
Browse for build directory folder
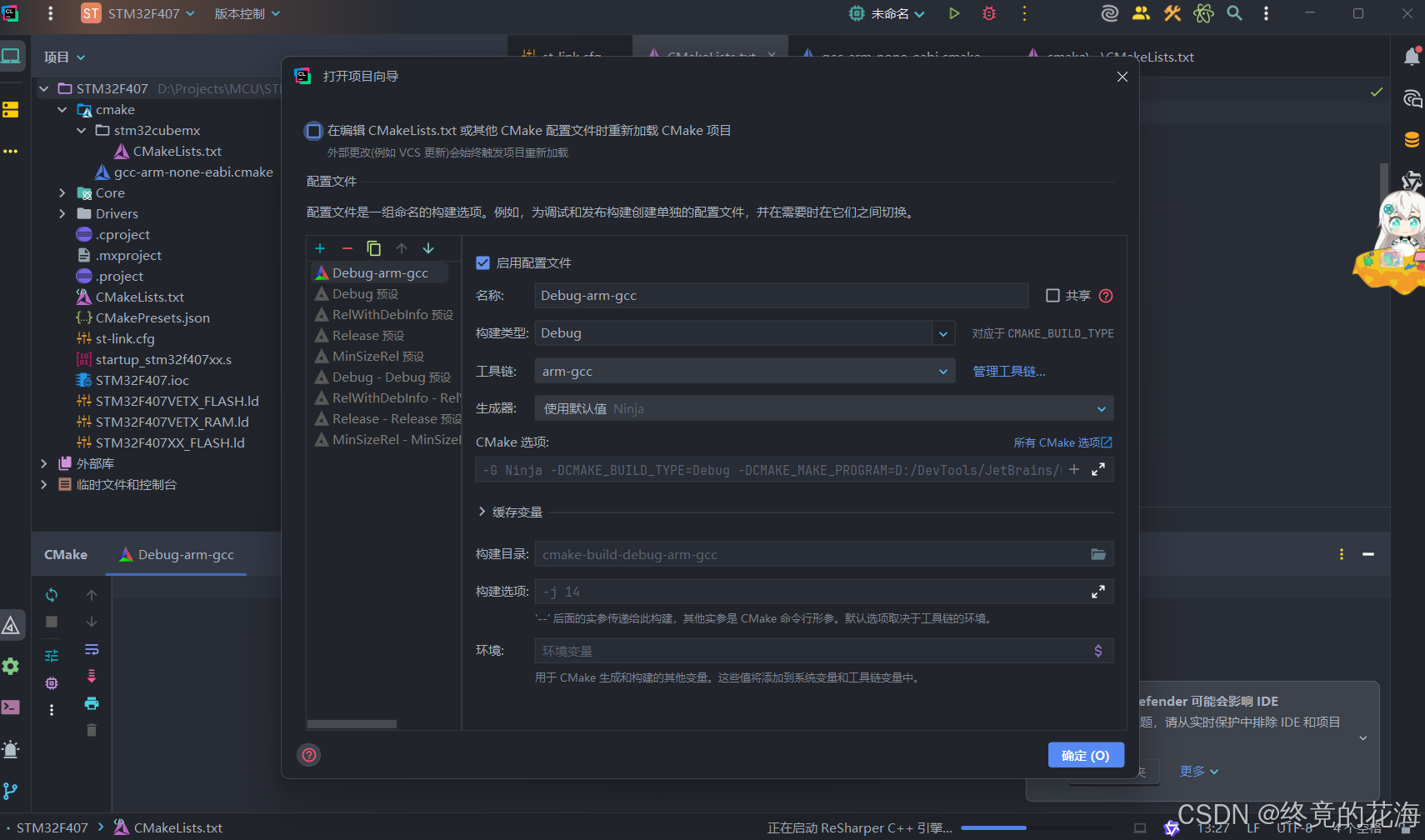(1098, 554)
